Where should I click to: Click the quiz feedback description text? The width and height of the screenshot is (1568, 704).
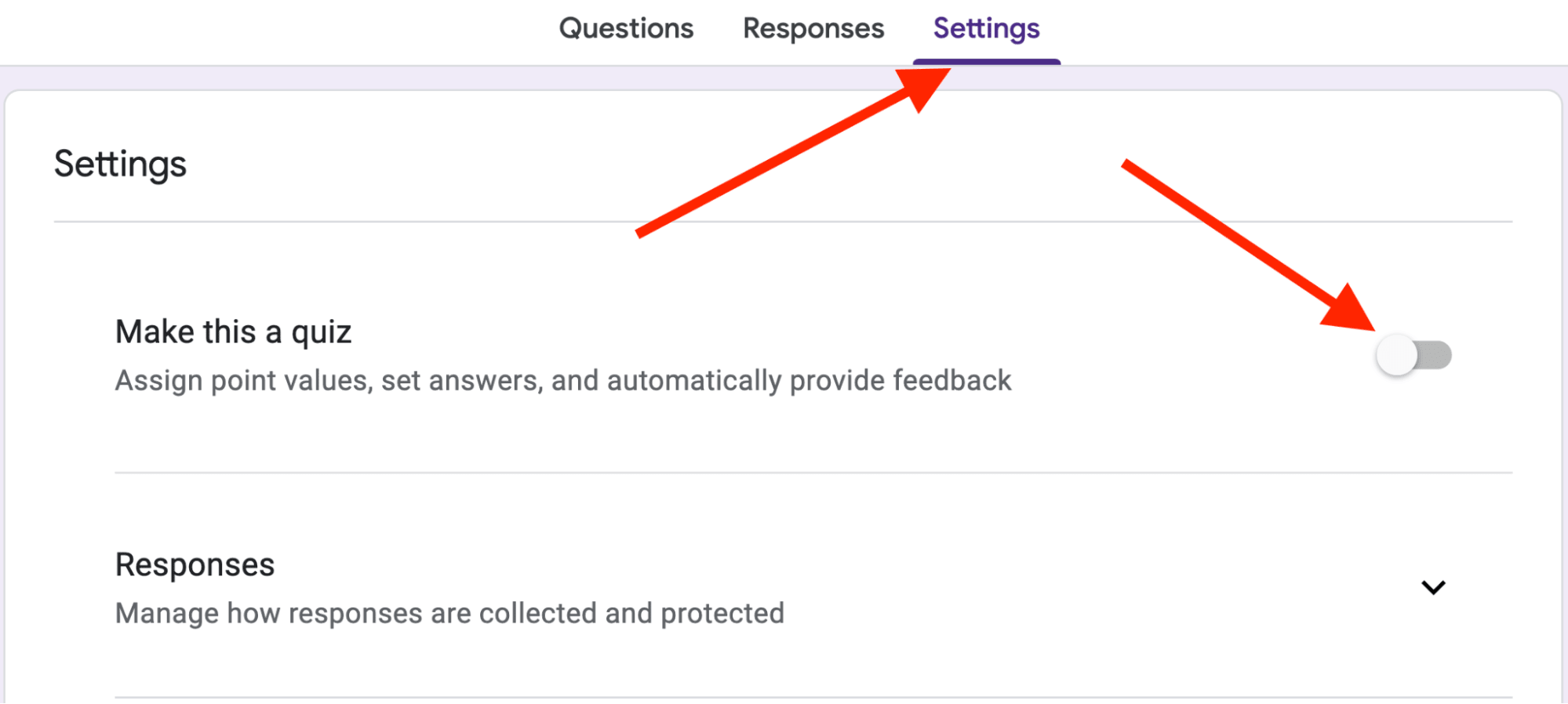(x=563, y=380)
